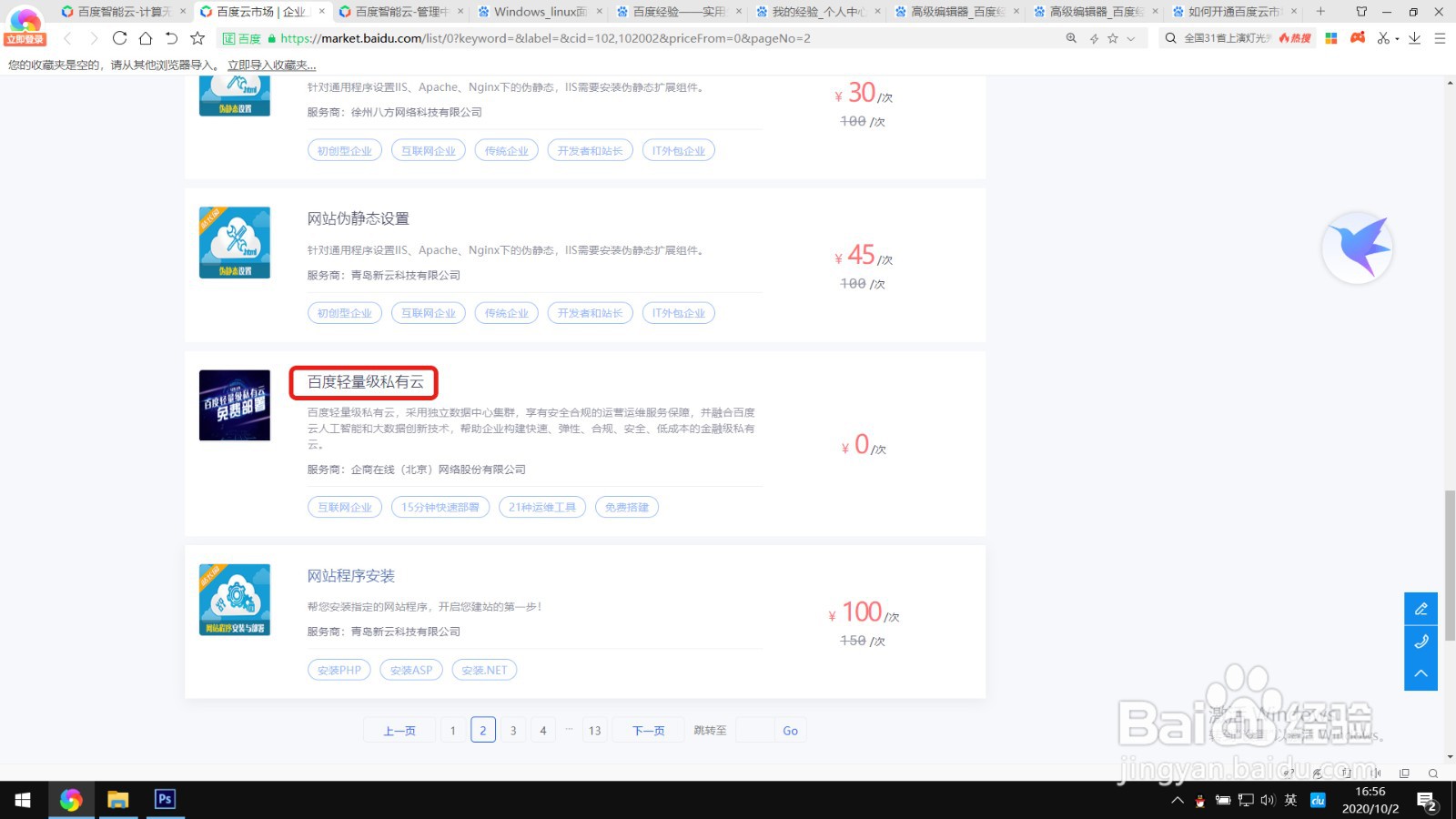Go to the next page with 下一页

[x=649, y=730]
